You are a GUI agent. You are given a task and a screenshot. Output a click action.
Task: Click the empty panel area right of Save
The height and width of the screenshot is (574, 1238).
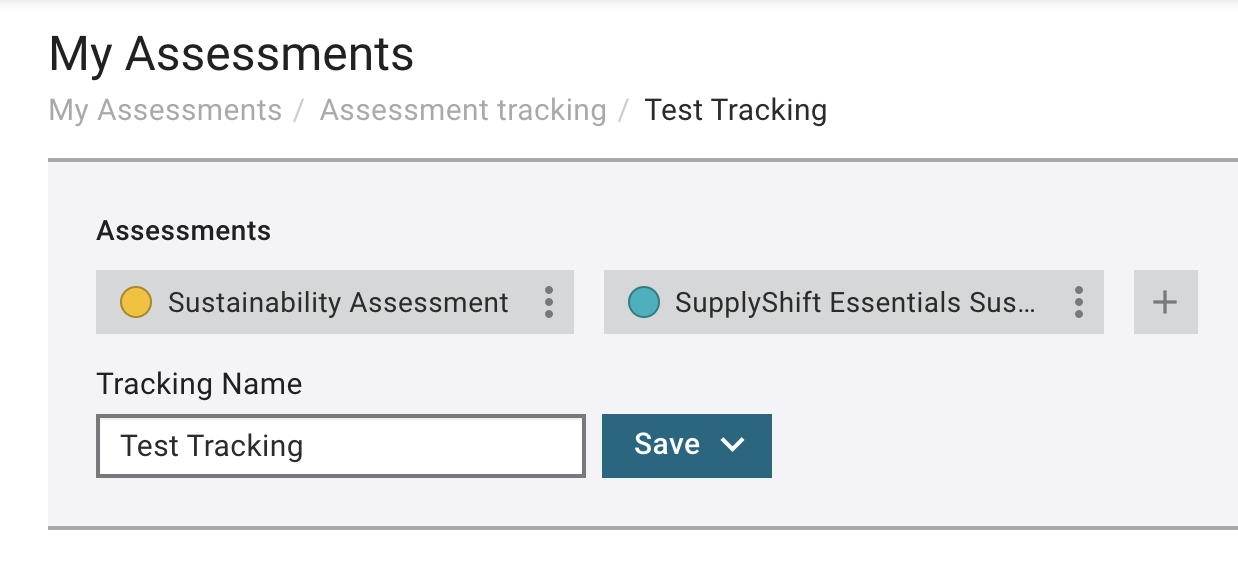point(1000,446)
